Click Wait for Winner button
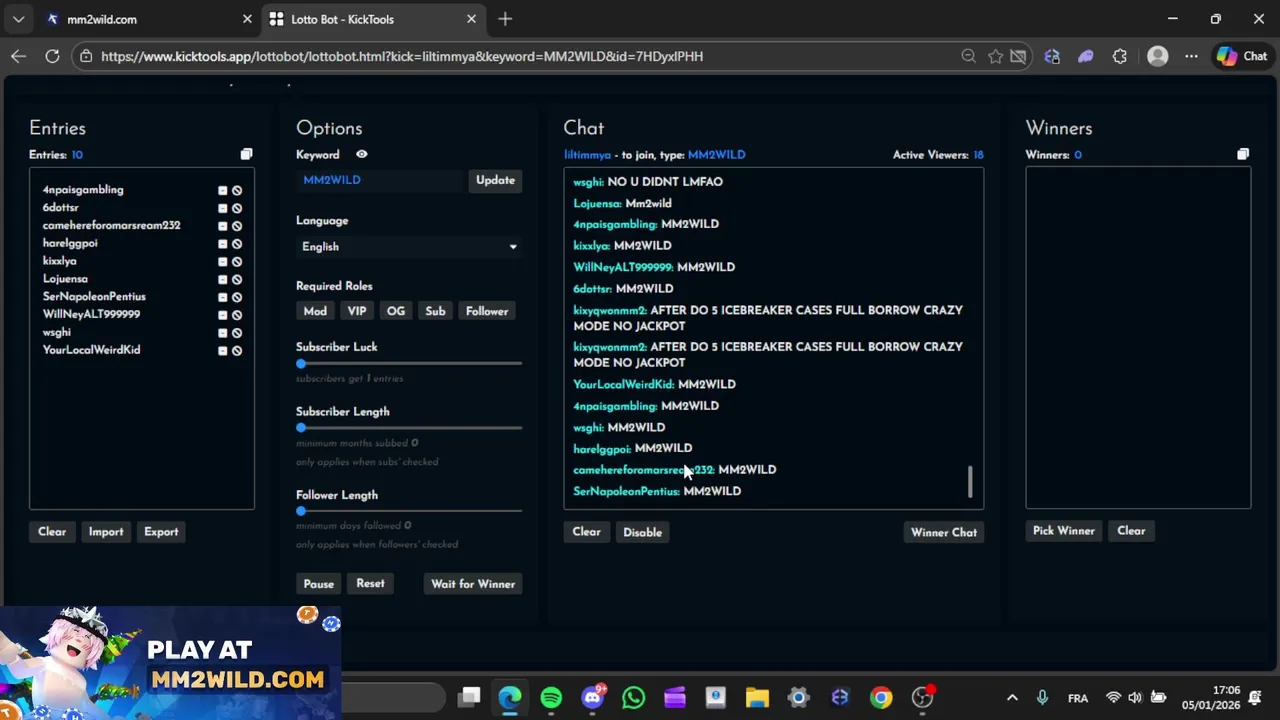 point(473,584)
